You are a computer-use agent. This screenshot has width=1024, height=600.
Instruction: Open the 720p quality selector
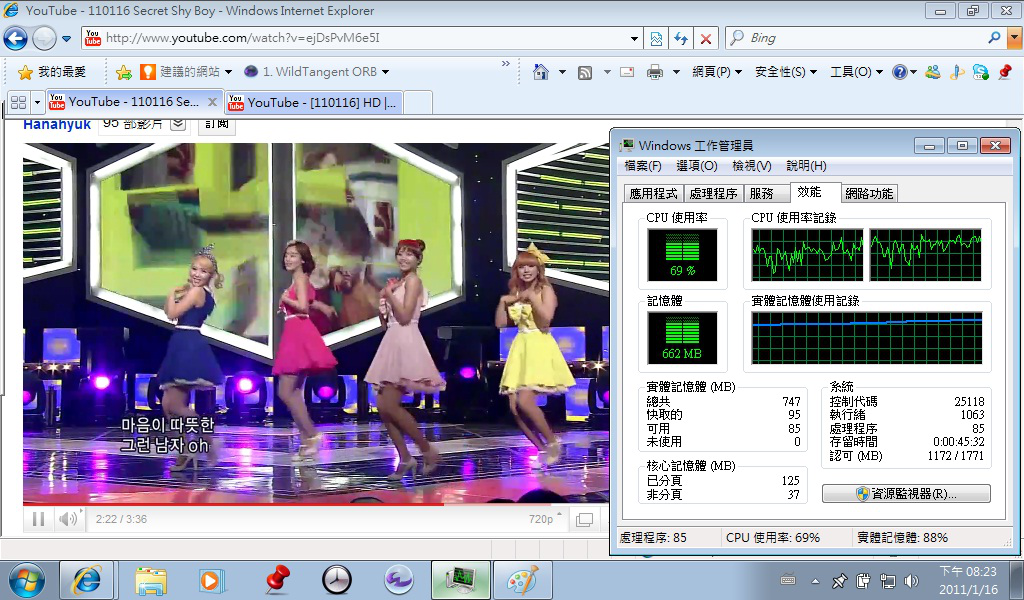click(545, 519)
